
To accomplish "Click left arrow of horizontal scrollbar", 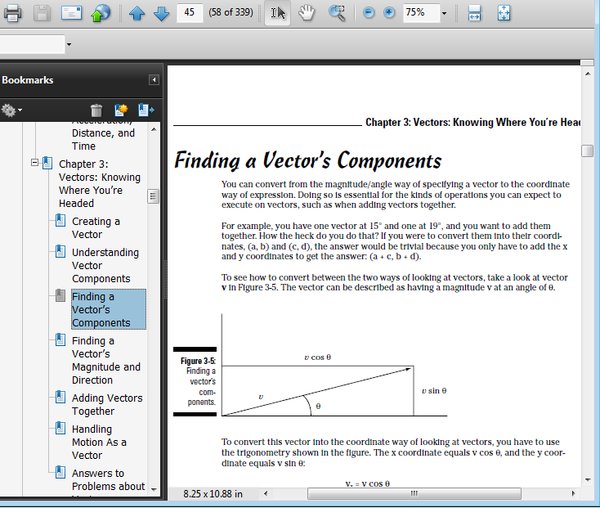I will (266, 493).
